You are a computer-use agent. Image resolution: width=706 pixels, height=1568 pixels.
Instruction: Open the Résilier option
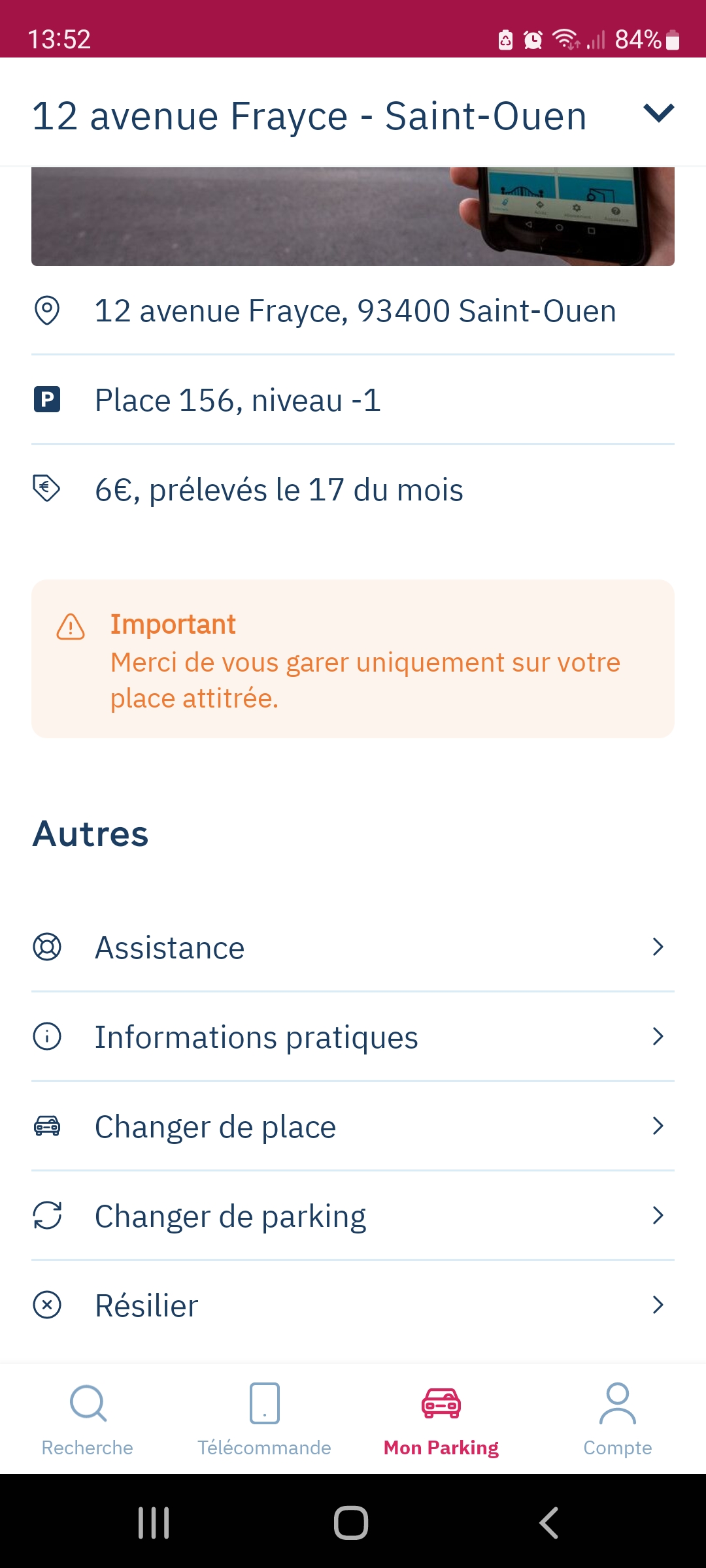353,1305
